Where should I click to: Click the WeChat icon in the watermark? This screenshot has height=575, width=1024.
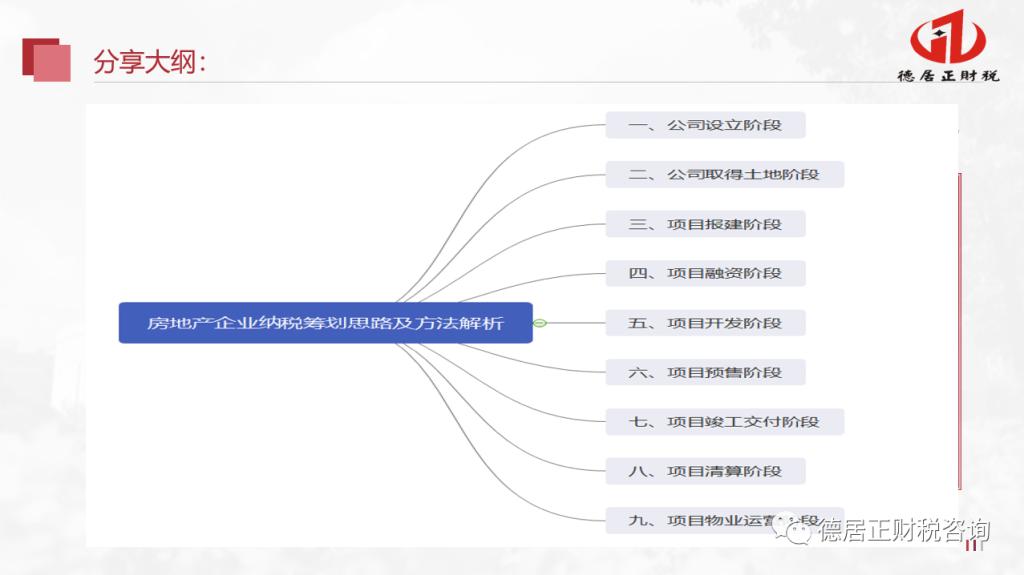799,530
